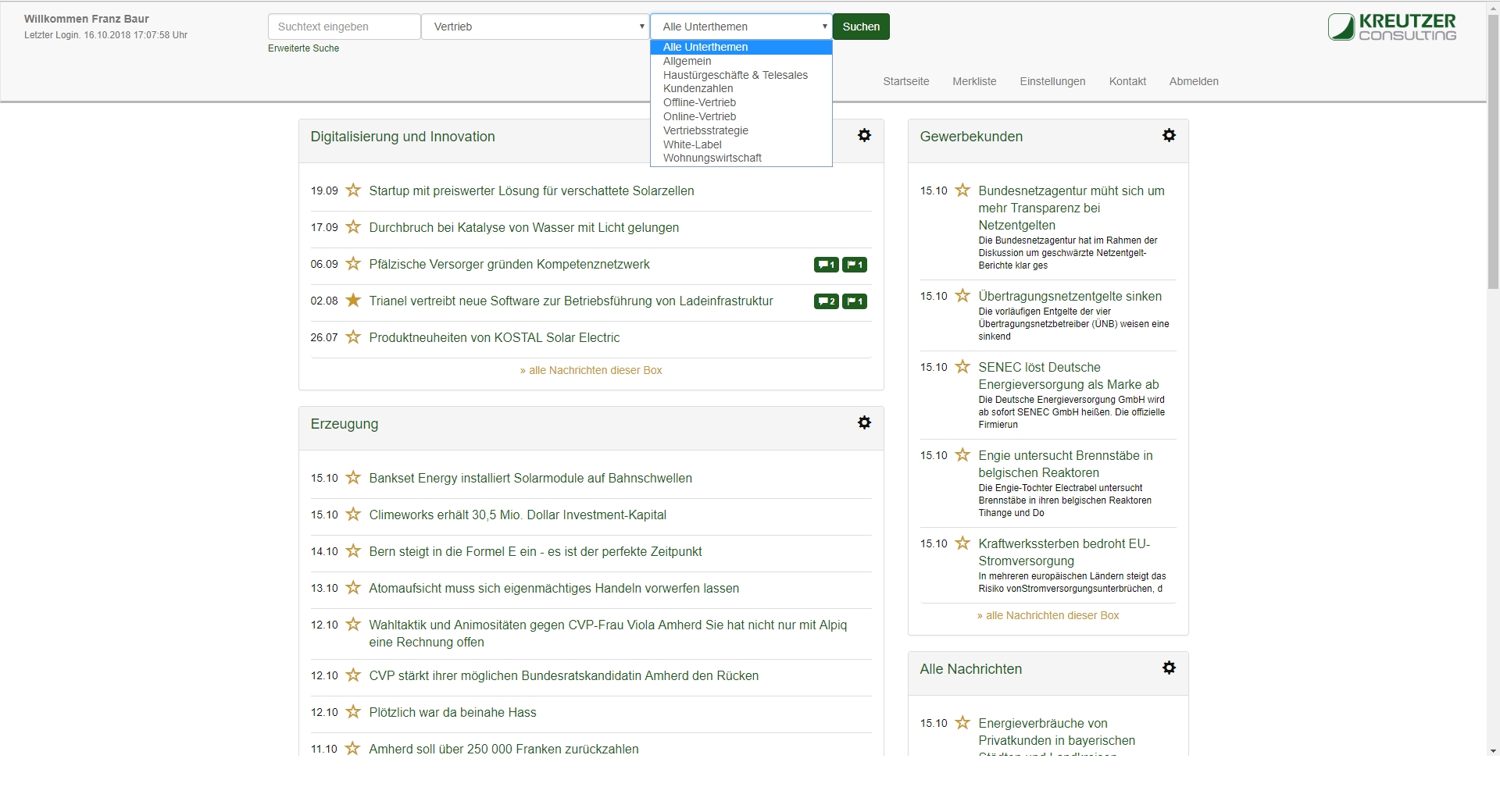
Task: Click gear icon of Alle Nachrichten box
Action: pos(1169,668)
